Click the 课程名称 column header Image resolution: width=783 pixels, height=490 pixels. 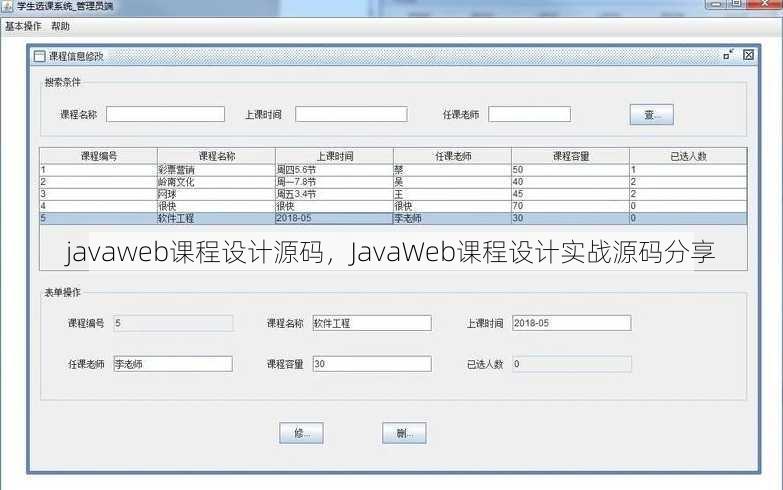(x=217, y=156)
